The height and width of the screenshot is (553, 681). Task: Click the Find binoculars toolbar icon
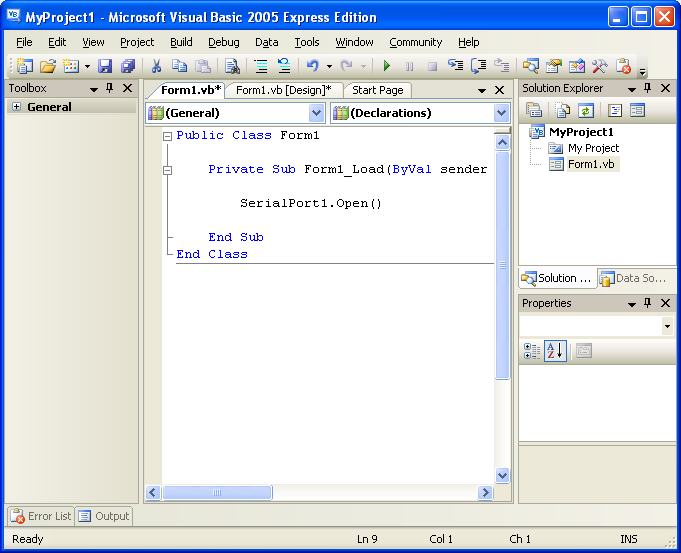(x=232, y=66)
